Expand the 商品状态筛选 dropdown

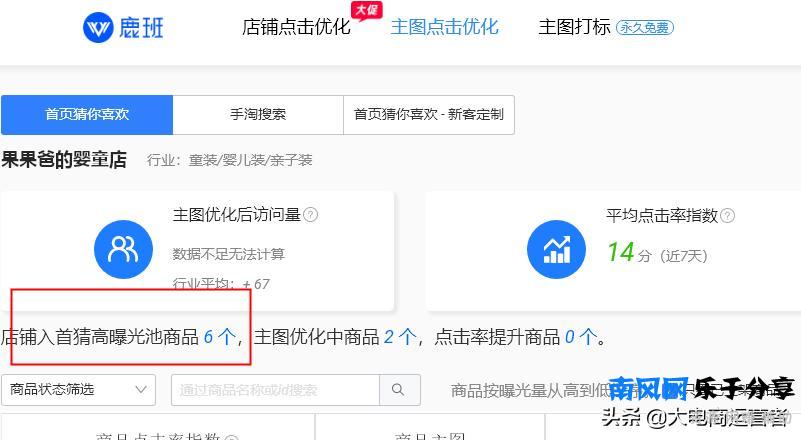[x=78, y=390]
